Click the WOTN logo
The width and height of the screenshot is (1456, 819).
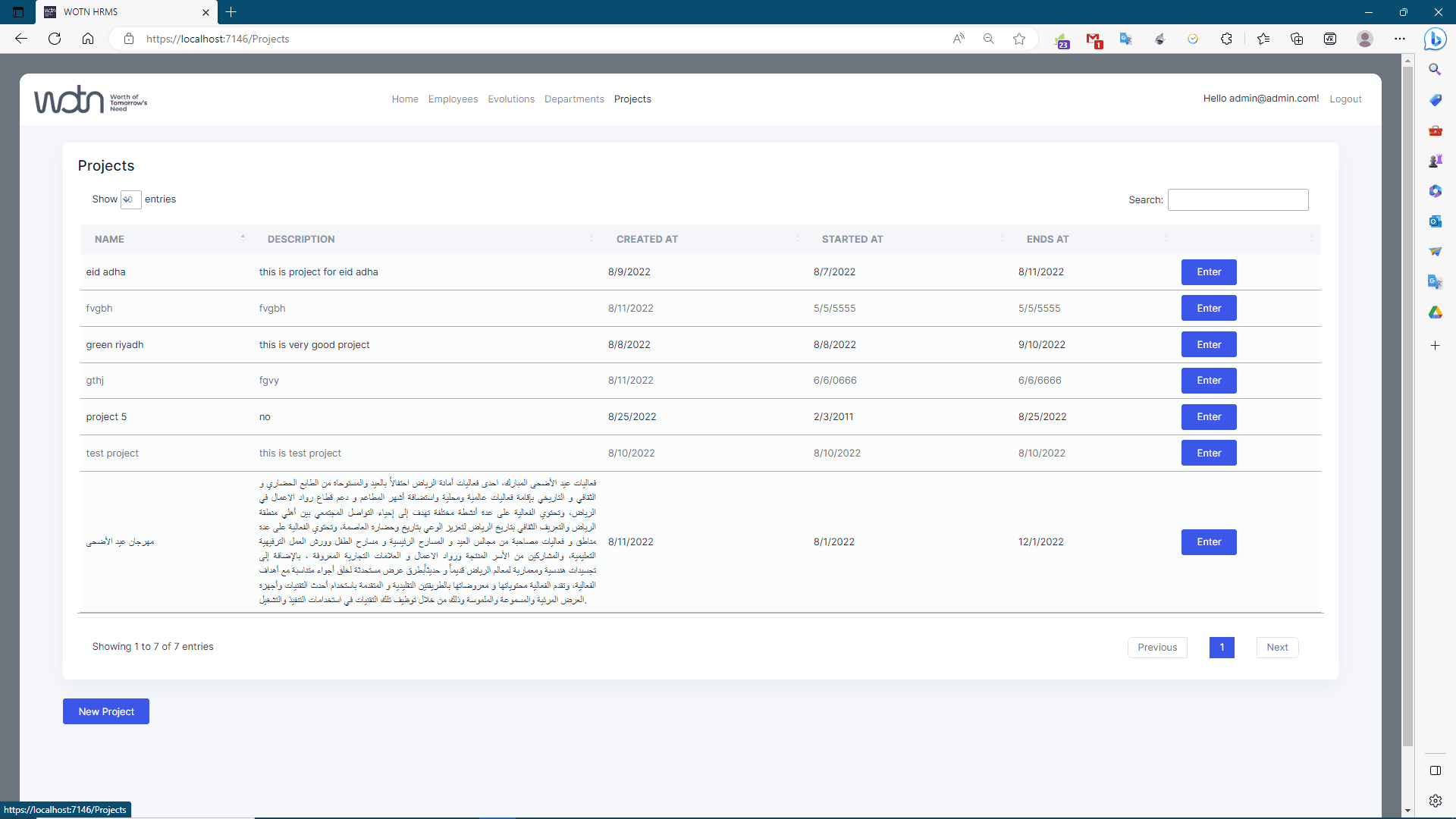90,99
